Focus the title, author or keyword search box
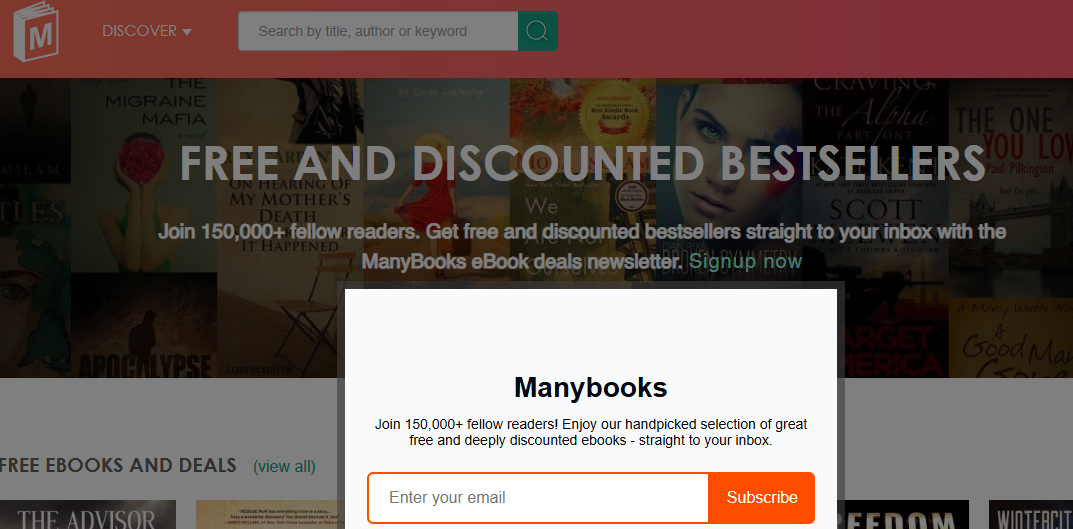 [x=378, y=31]
